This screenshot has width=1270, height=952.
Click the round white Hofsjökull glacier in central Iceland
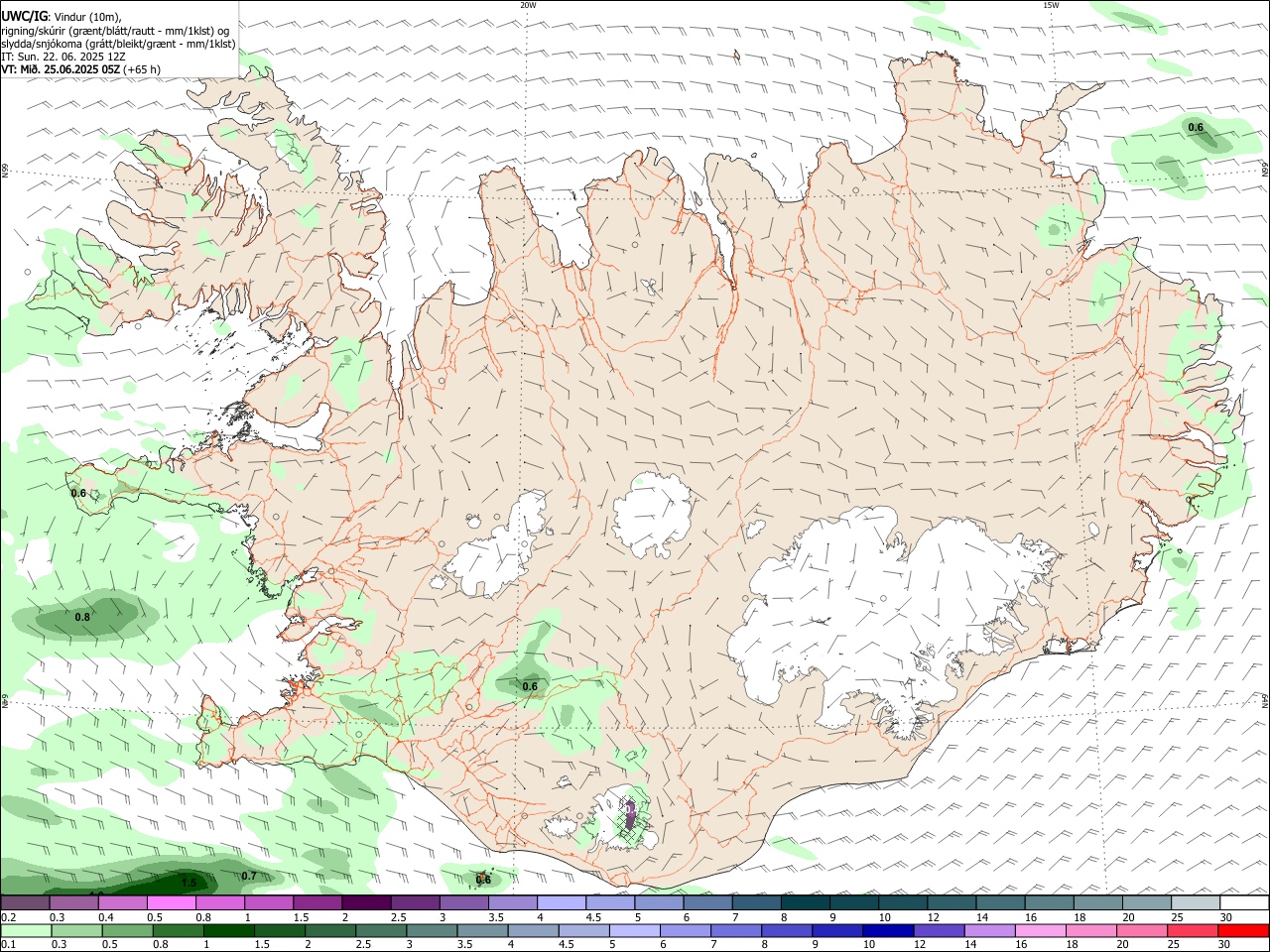[x=652, y=516]
